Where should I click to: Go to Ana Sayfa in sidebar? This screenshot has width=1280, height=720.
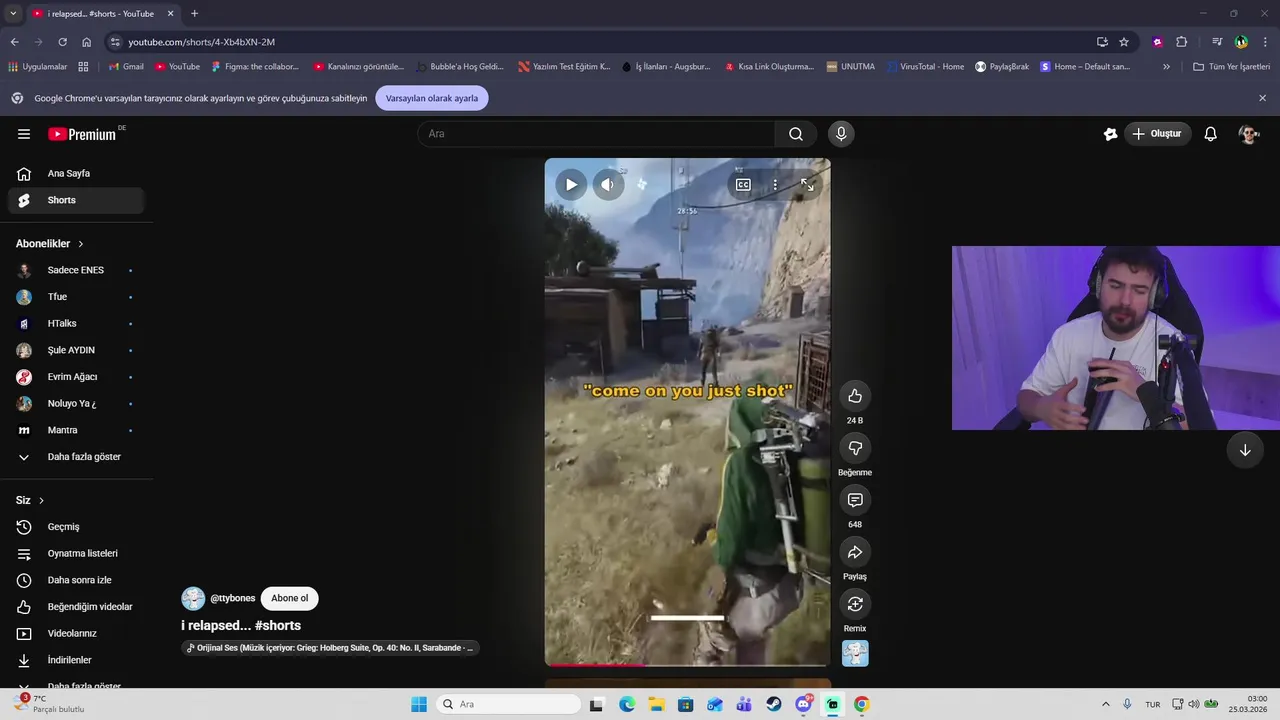76,174
